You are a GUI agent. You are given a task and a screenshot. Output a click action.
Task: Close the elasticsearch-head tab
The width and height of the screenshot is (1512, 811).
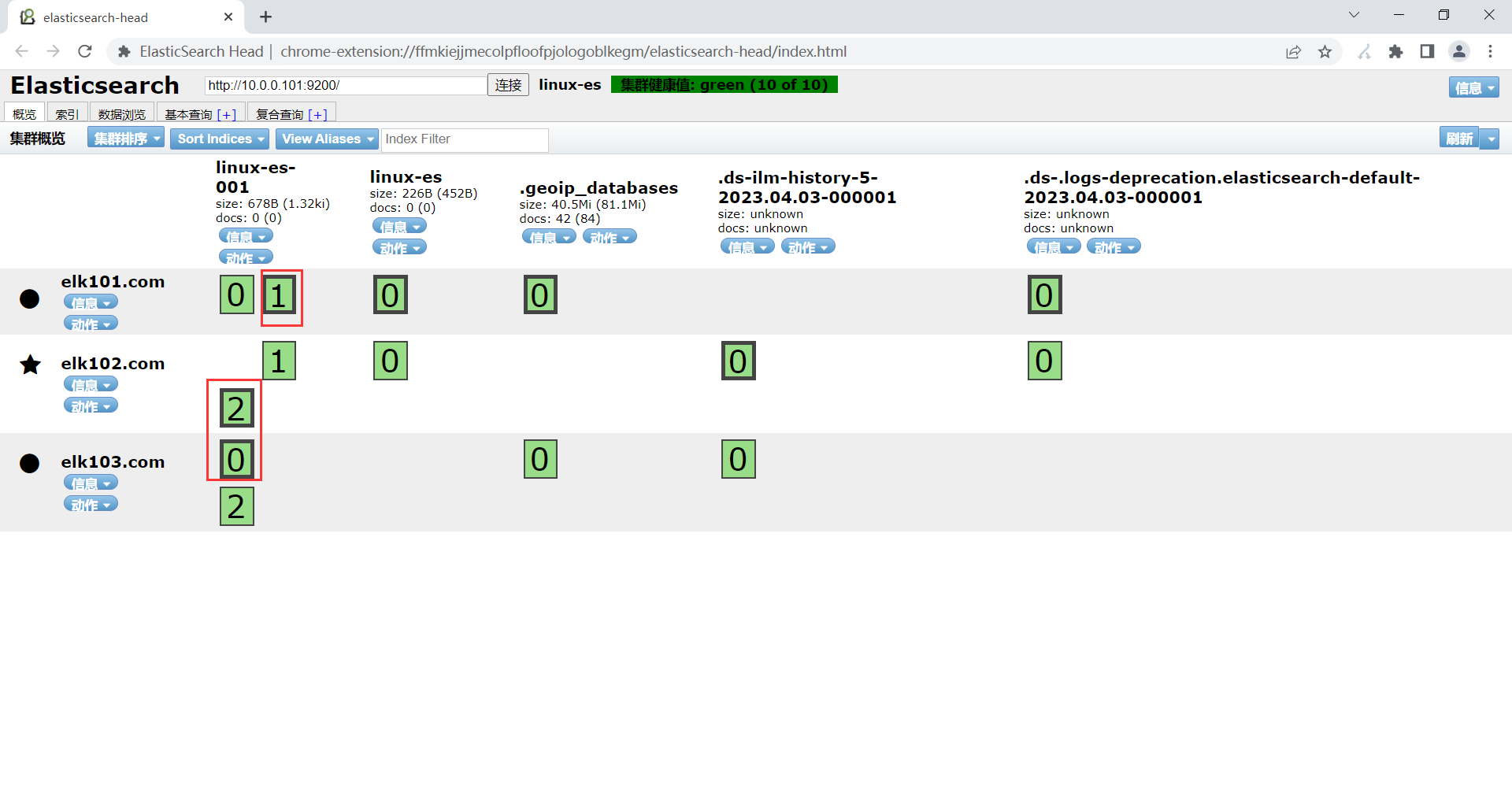coord(228,17)
